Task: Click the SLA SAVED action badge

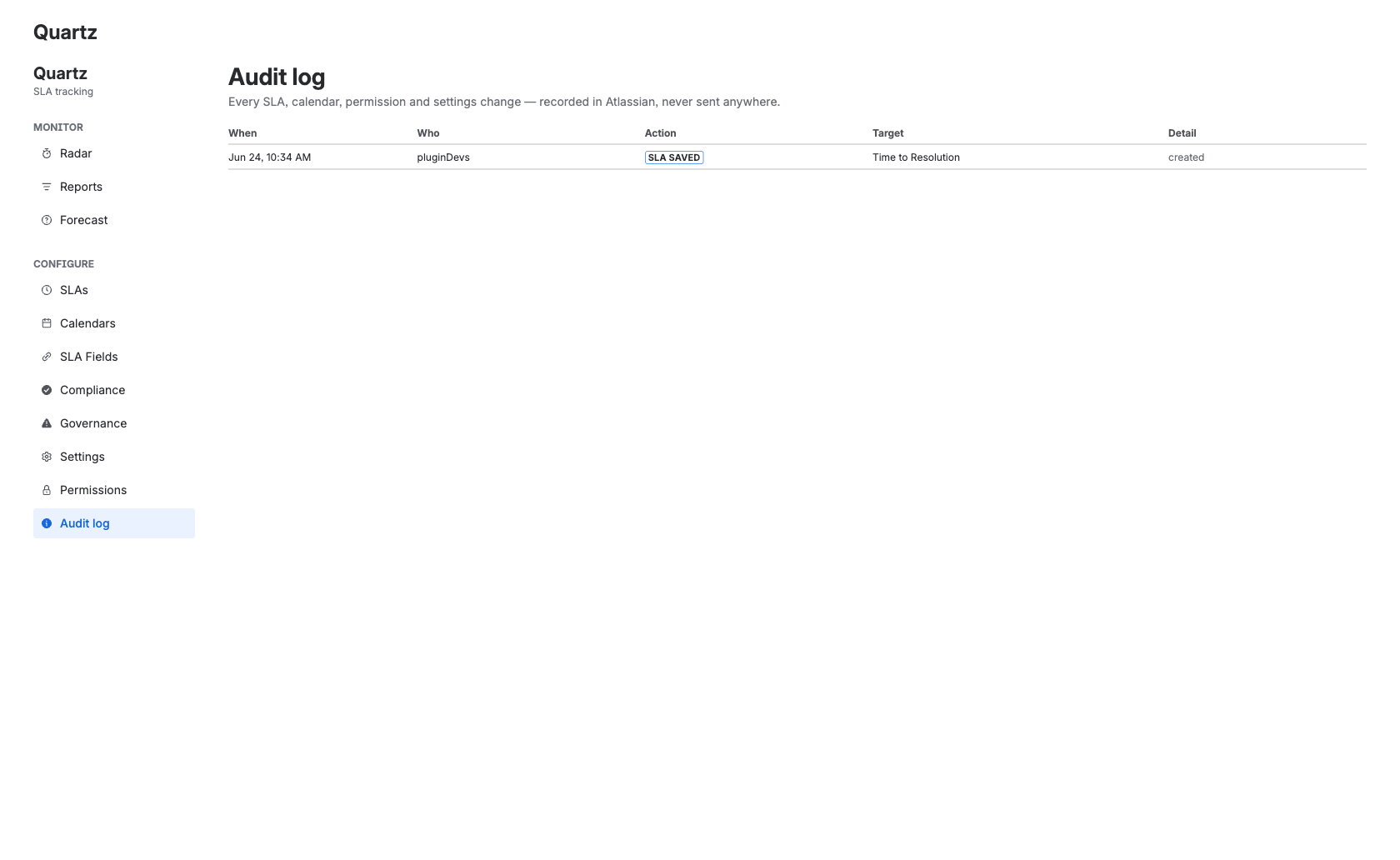Action: [x=674, y=157]
